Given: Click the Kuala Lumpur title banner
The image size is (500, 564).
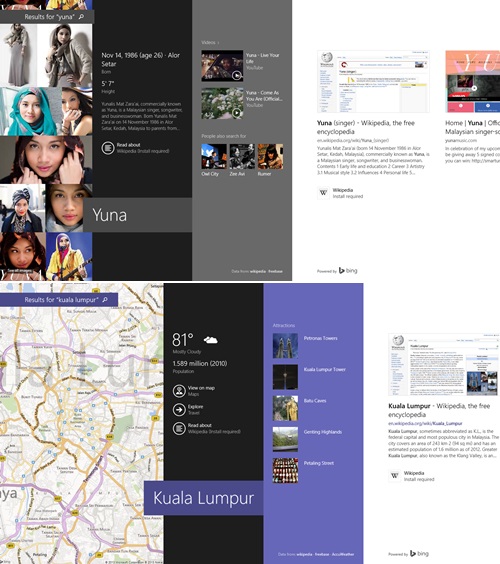Looking at the screenshot, I should click(204, 498).
